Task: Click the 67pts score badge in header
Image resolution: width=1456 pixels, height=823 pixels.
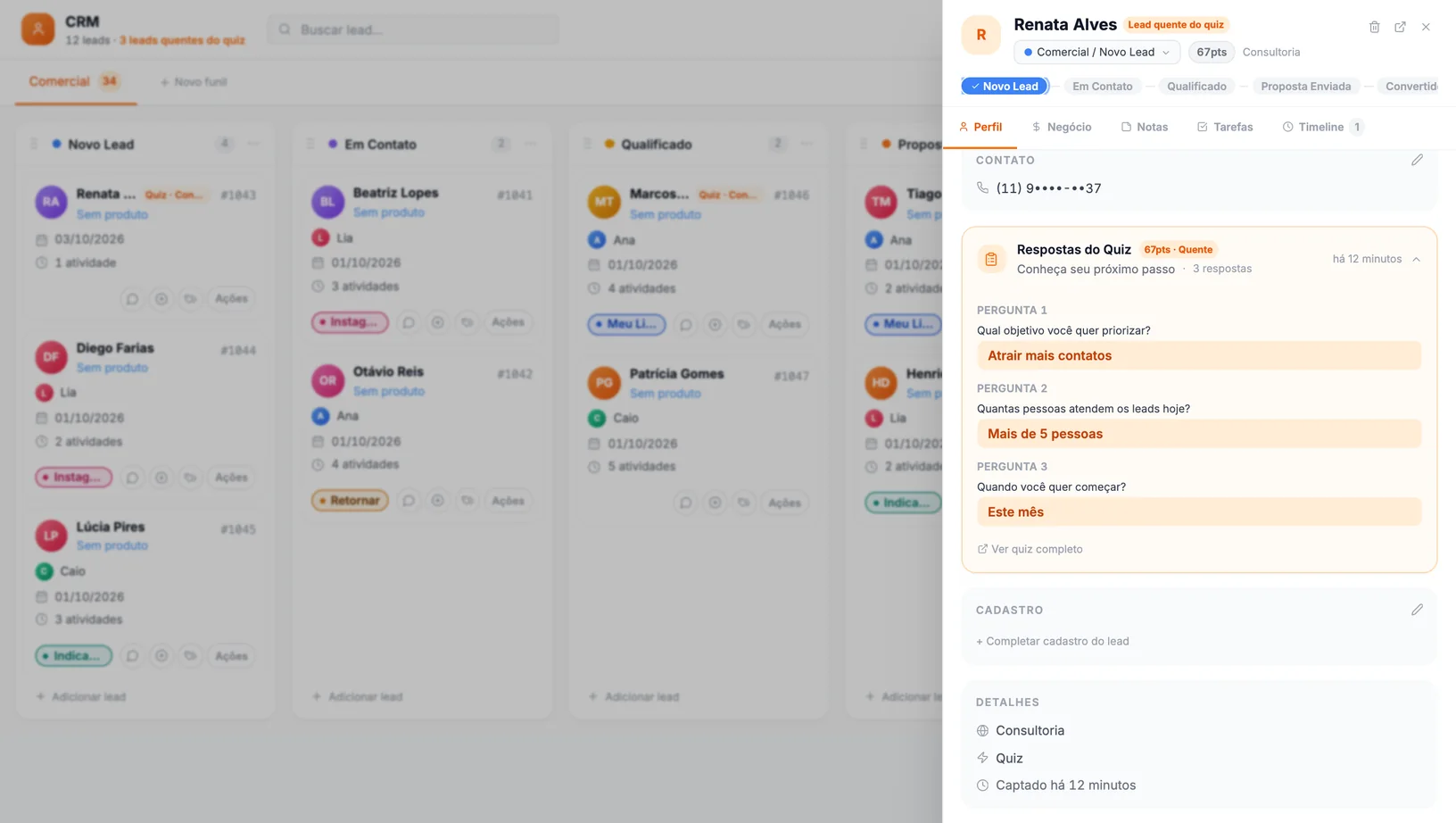Action: coord(1211,52)
